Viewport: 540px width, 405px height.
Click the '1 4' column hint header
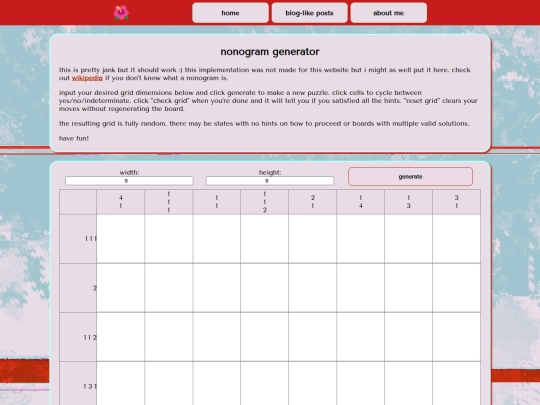click(x=361, y=202)
